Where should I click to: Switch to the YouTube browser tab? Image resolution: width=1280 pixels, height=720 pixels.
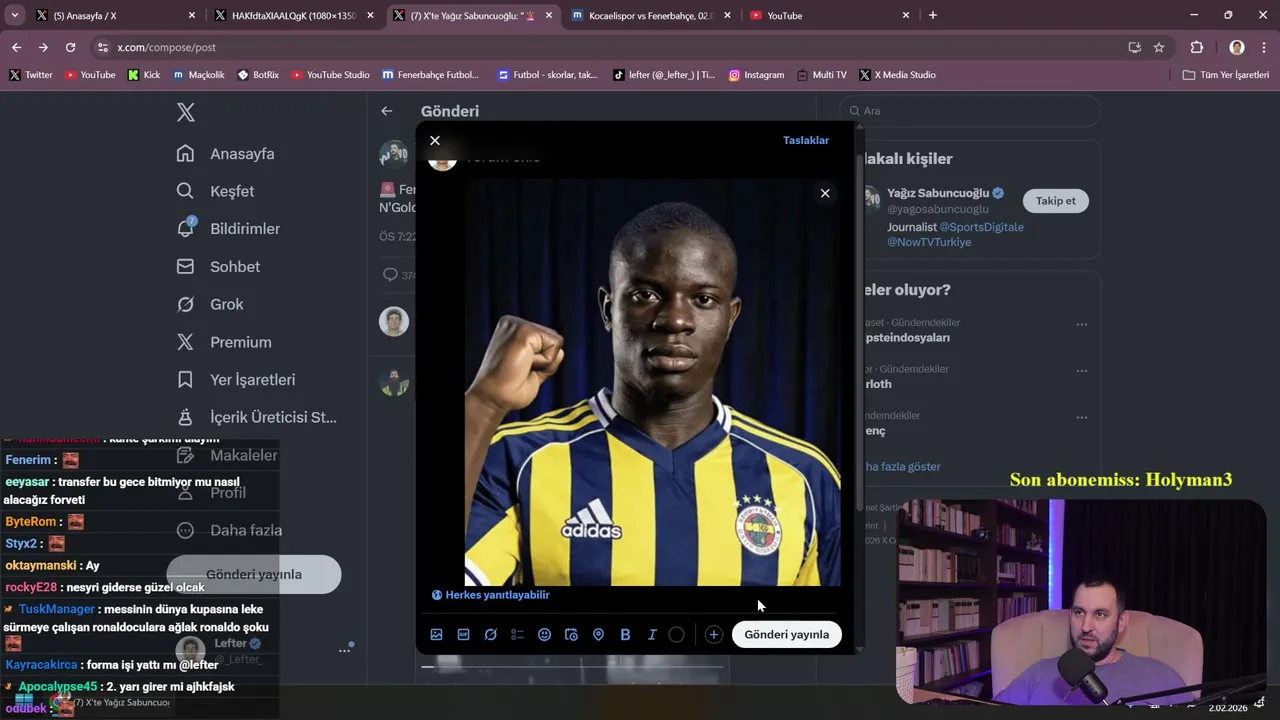pos(830,15)
